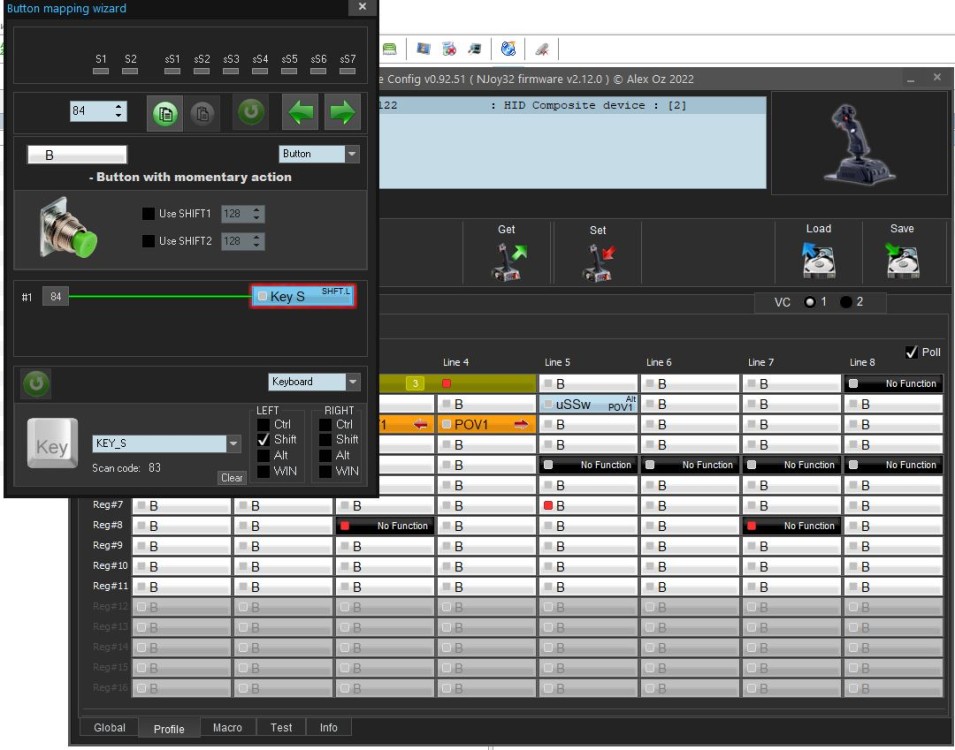Click the copy button icon in wizard
The width and height of the screenshot is (955, 750).
[x=165, y=113]
